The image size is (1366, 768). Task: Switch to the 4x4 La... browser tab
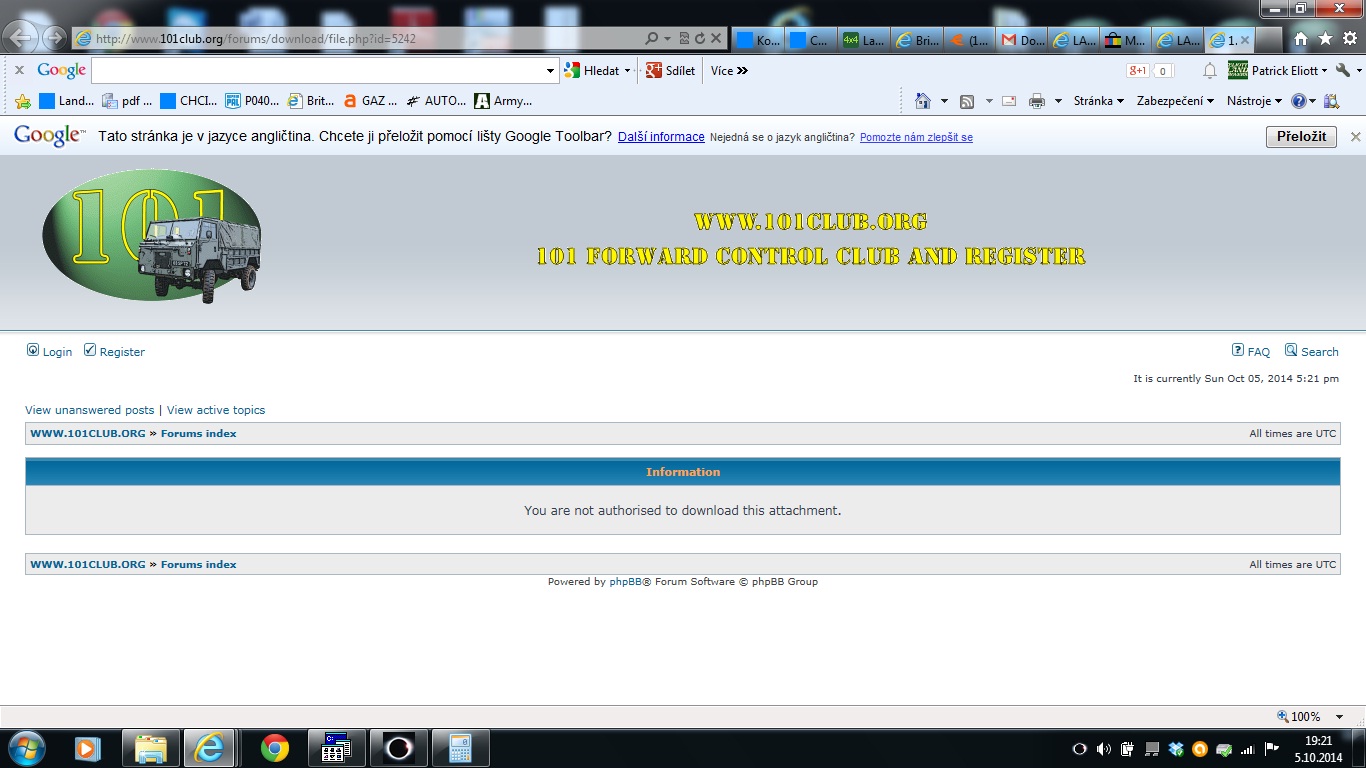click(863, 40)
